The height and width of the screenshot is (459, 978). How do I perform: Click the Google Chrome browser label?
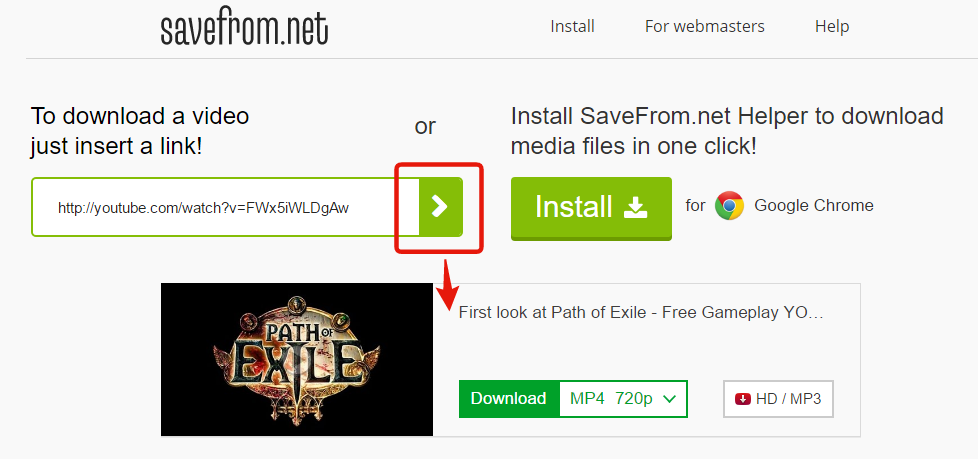click(813, 206)
